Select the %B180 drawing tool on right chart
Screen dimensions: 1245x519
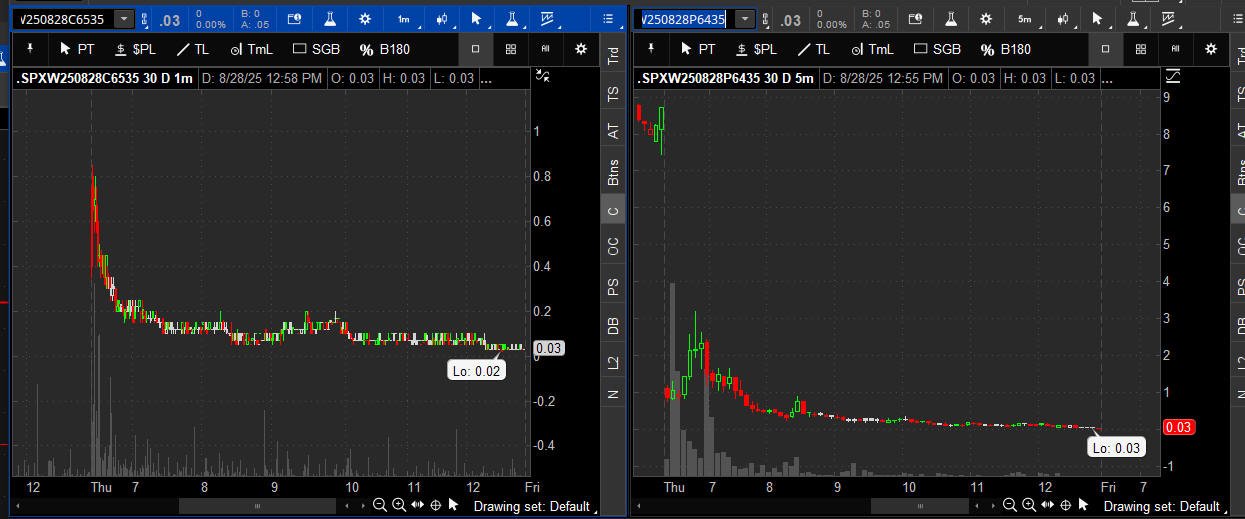click(x=1005, y=49)
